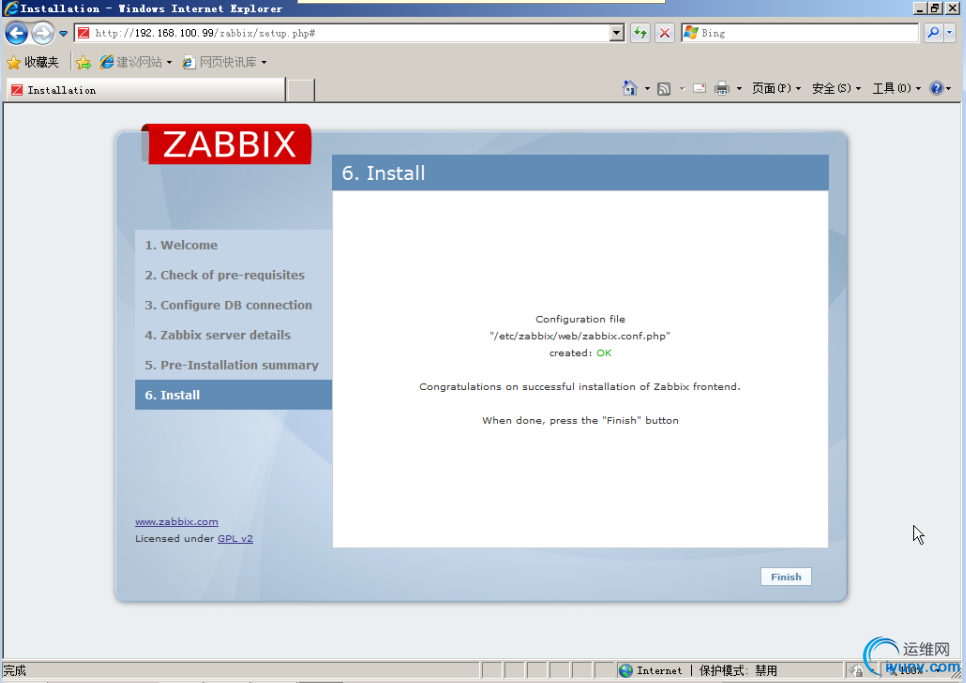Open the 页面(P) page menu
The image size is (966, 683).
(x=776, y=88)
